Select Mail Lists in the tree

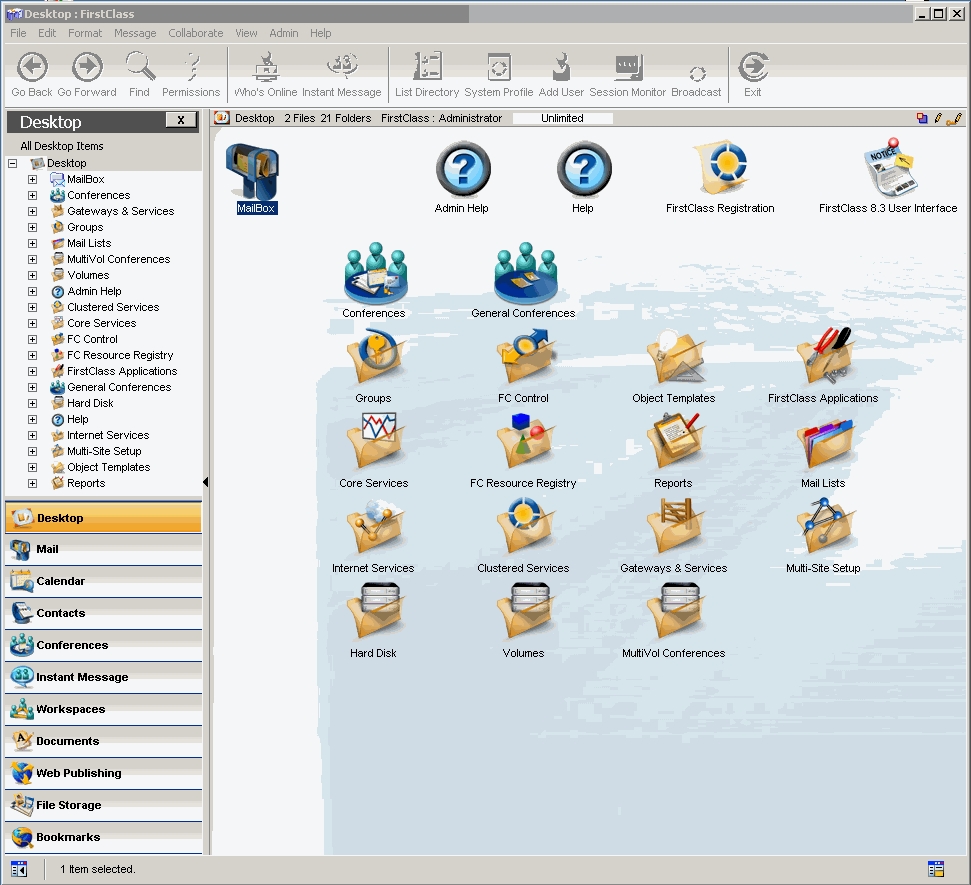coord(89,243)
